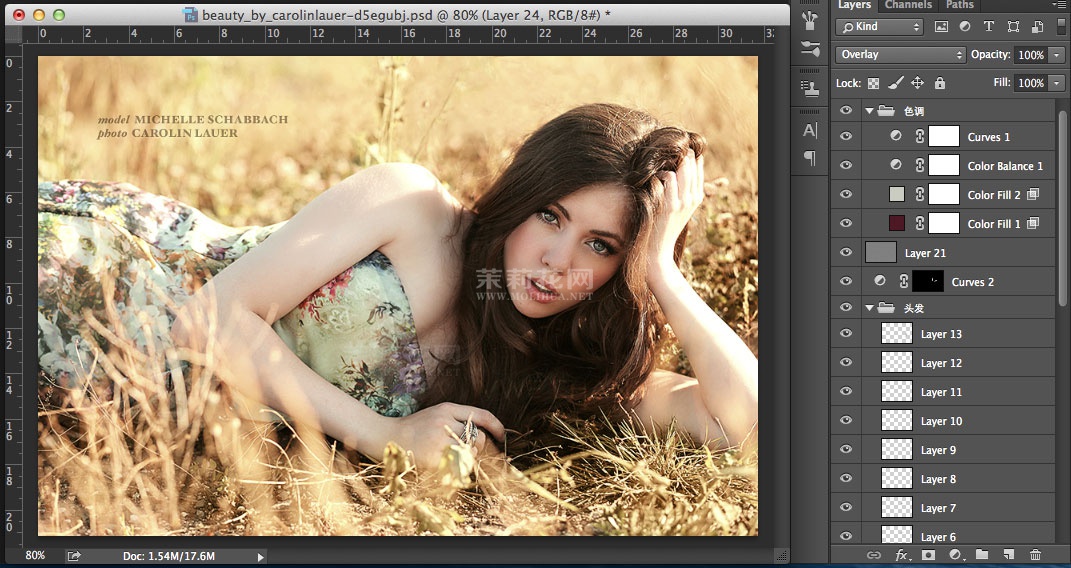1071x568 pixels.
Task: Click Curves 2 adjustment icon
Action: point(880,281)
